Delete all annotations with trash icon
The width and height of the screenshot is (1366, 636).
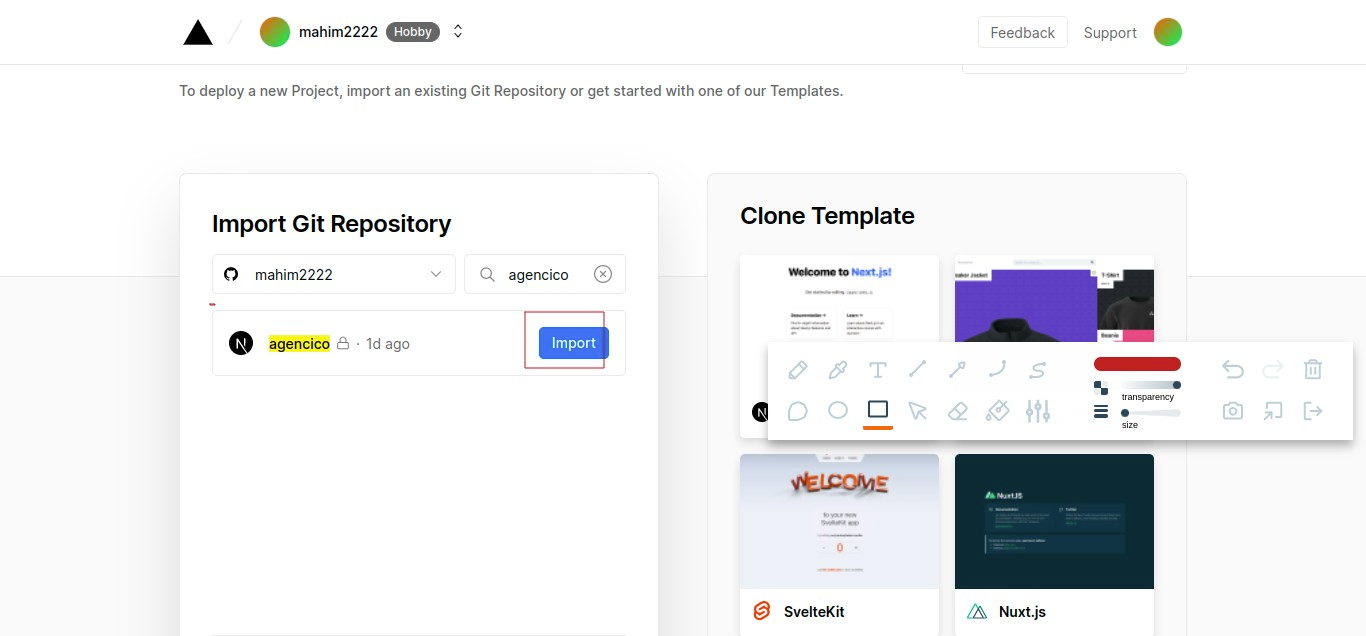(1313, 370)
